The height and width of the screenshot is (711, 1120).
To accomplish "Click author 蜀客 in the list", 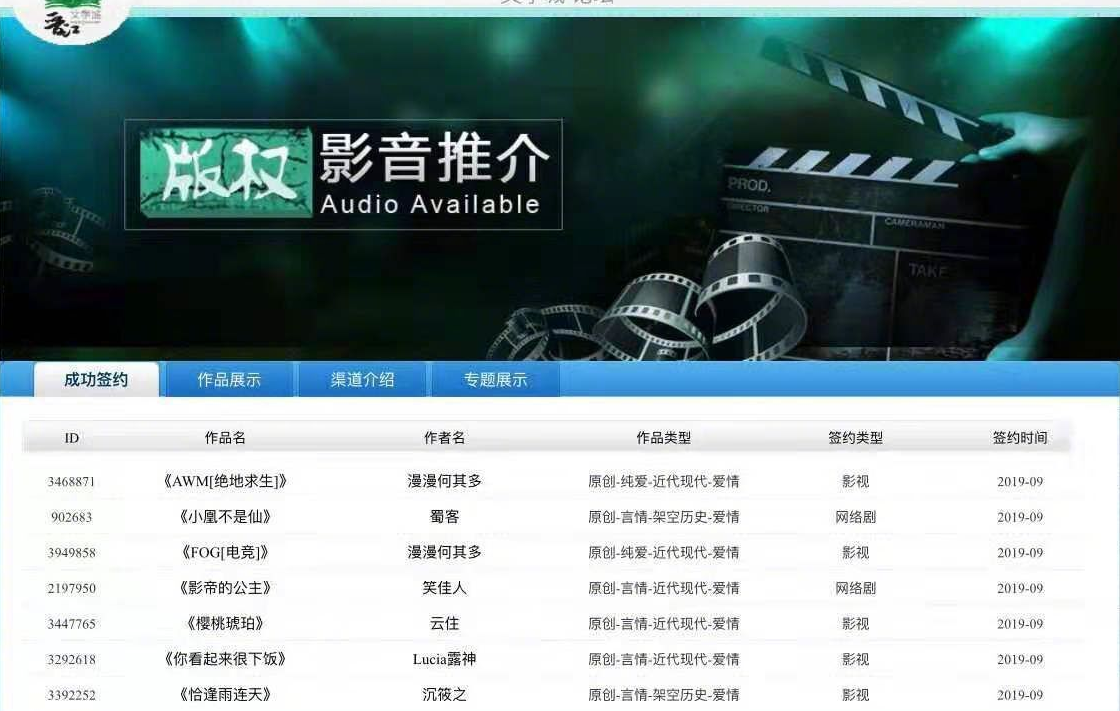I will click(x=444, y=517).
